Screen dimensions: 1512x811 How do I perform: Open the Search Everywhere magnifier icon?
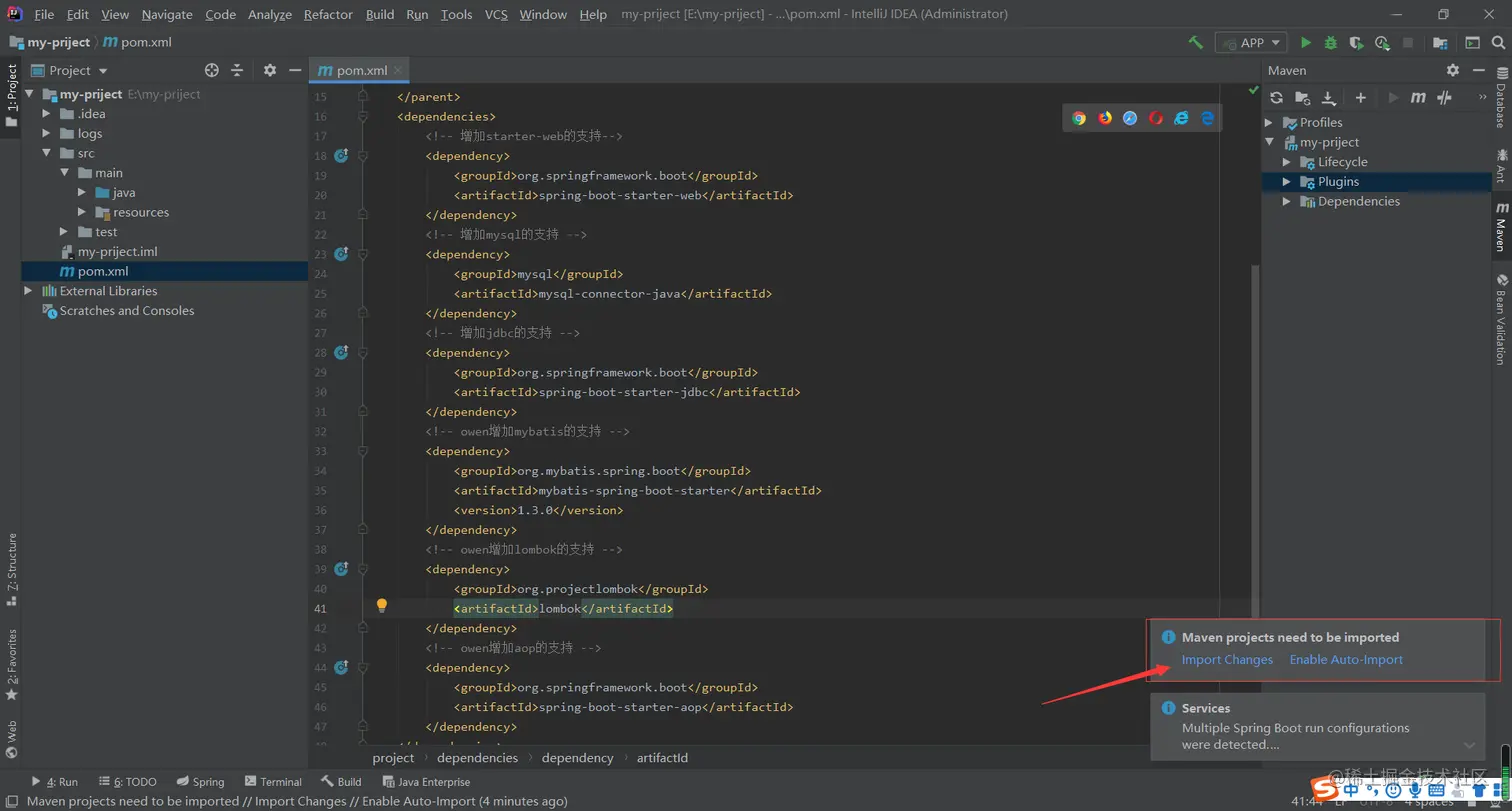[1497, 43]
